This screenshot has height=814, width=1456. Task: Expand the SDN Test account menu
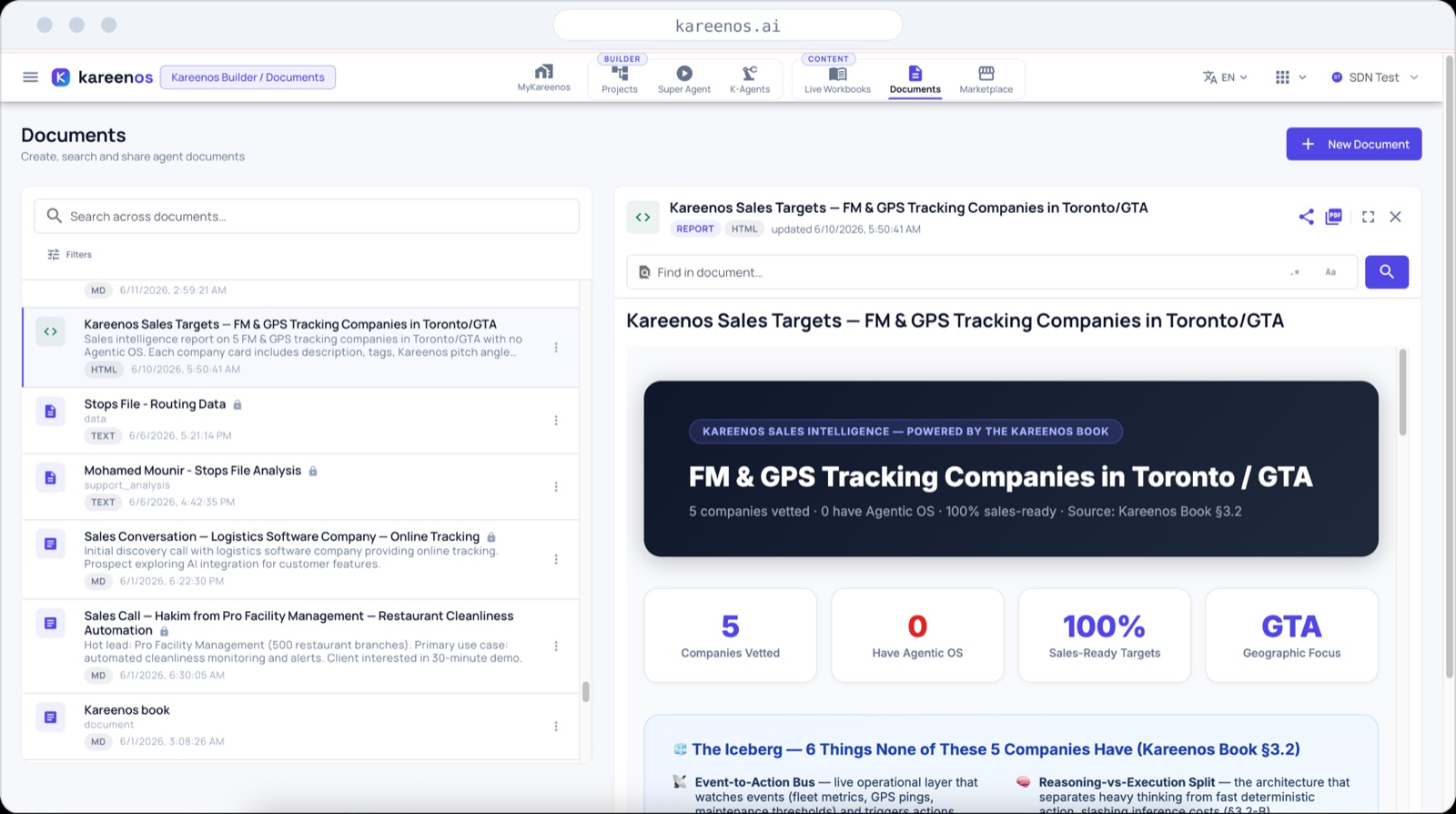tap(1374, 77)
